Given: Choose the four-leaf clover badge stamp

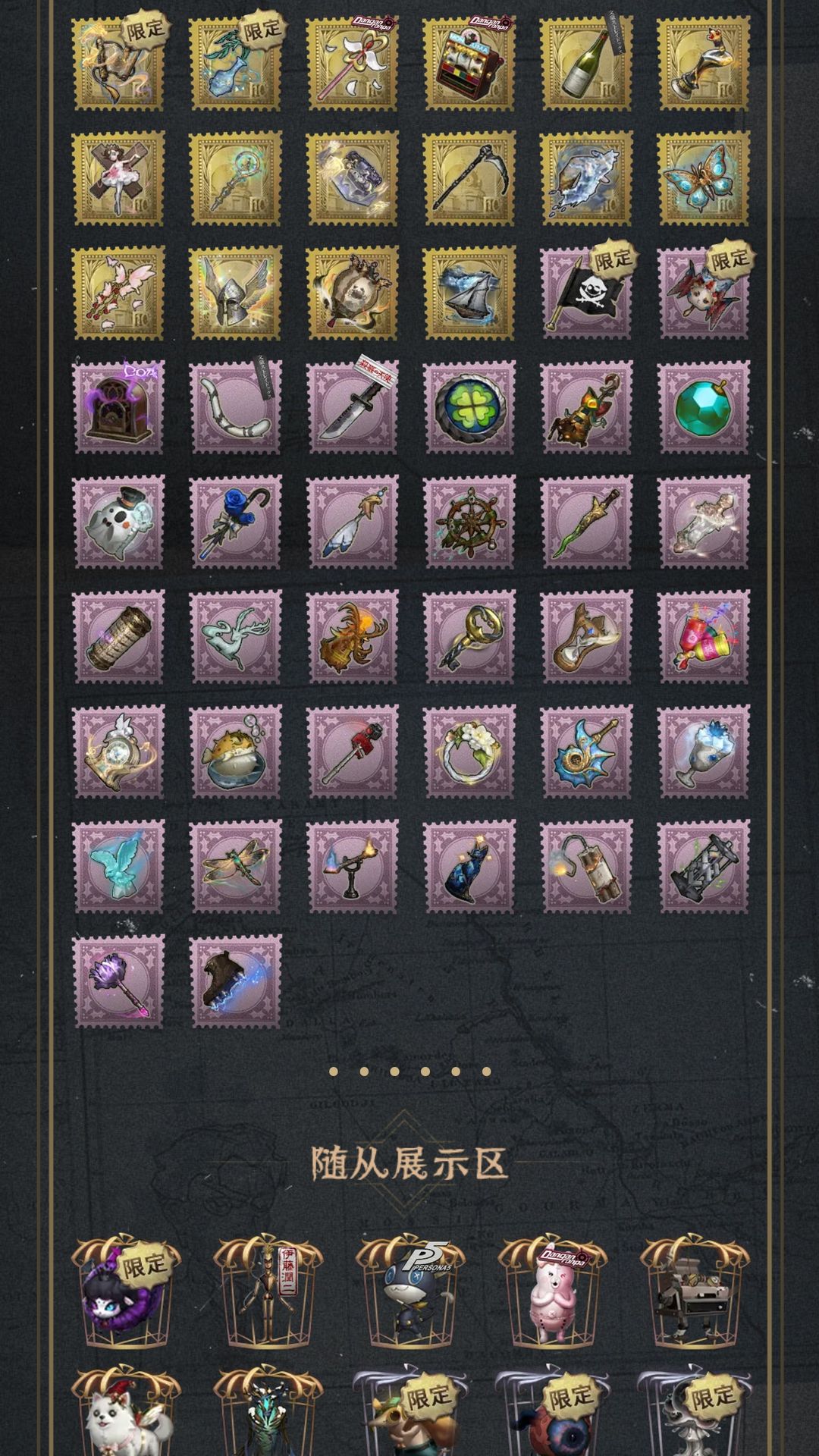Looking at the screenshot, I should 469,407.
